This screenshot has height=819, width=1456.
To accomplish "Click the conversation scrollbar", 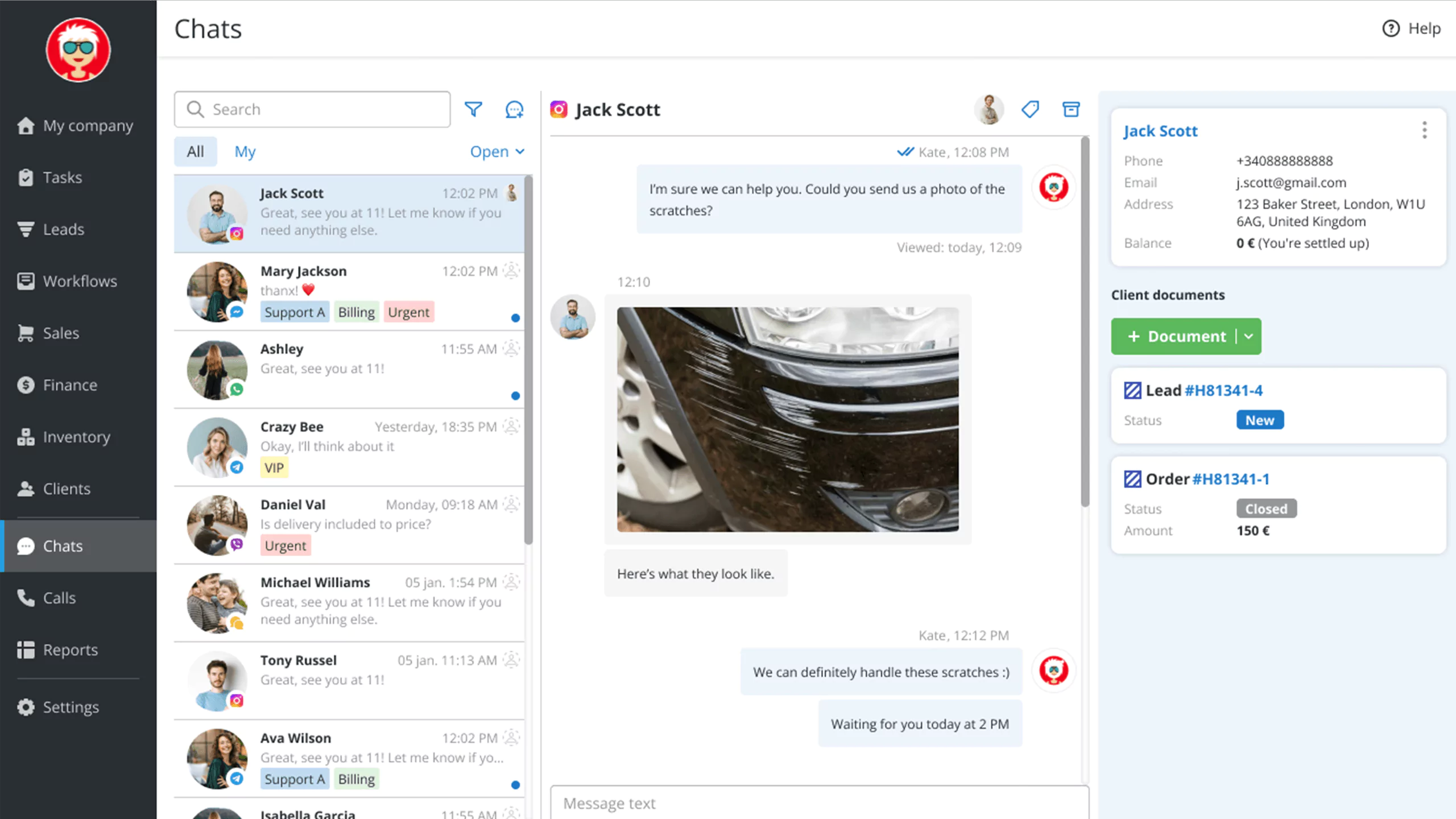I will click(1085, 321).
